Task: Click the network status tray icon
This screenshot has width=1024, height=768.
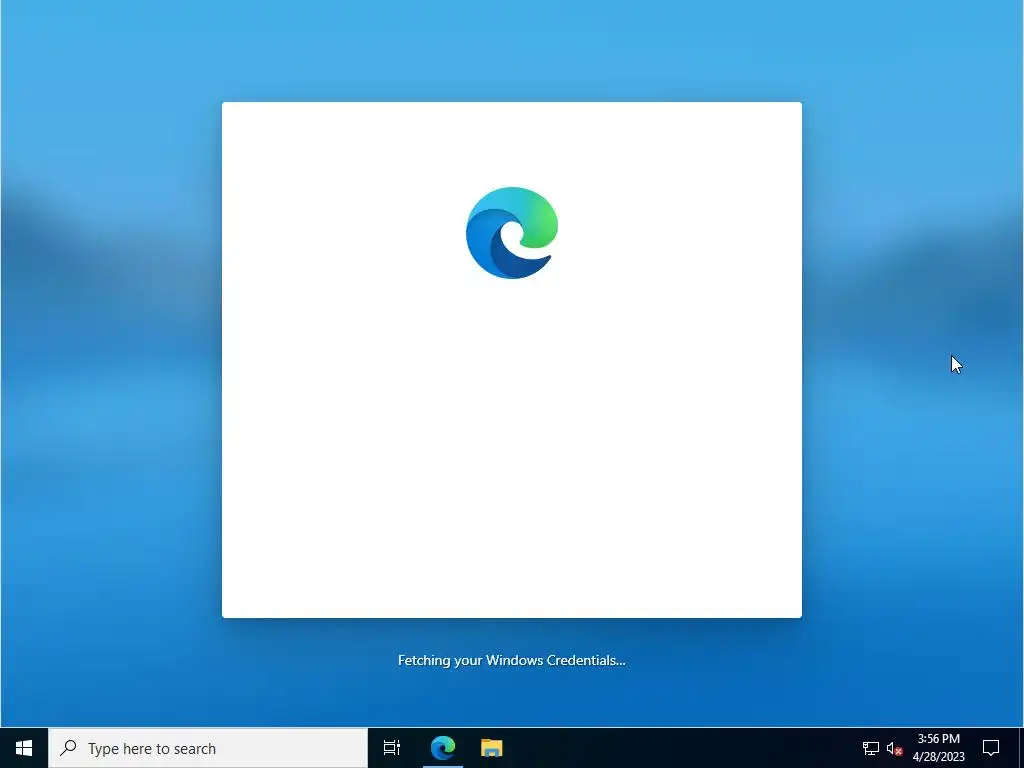Action: [871, 748]
